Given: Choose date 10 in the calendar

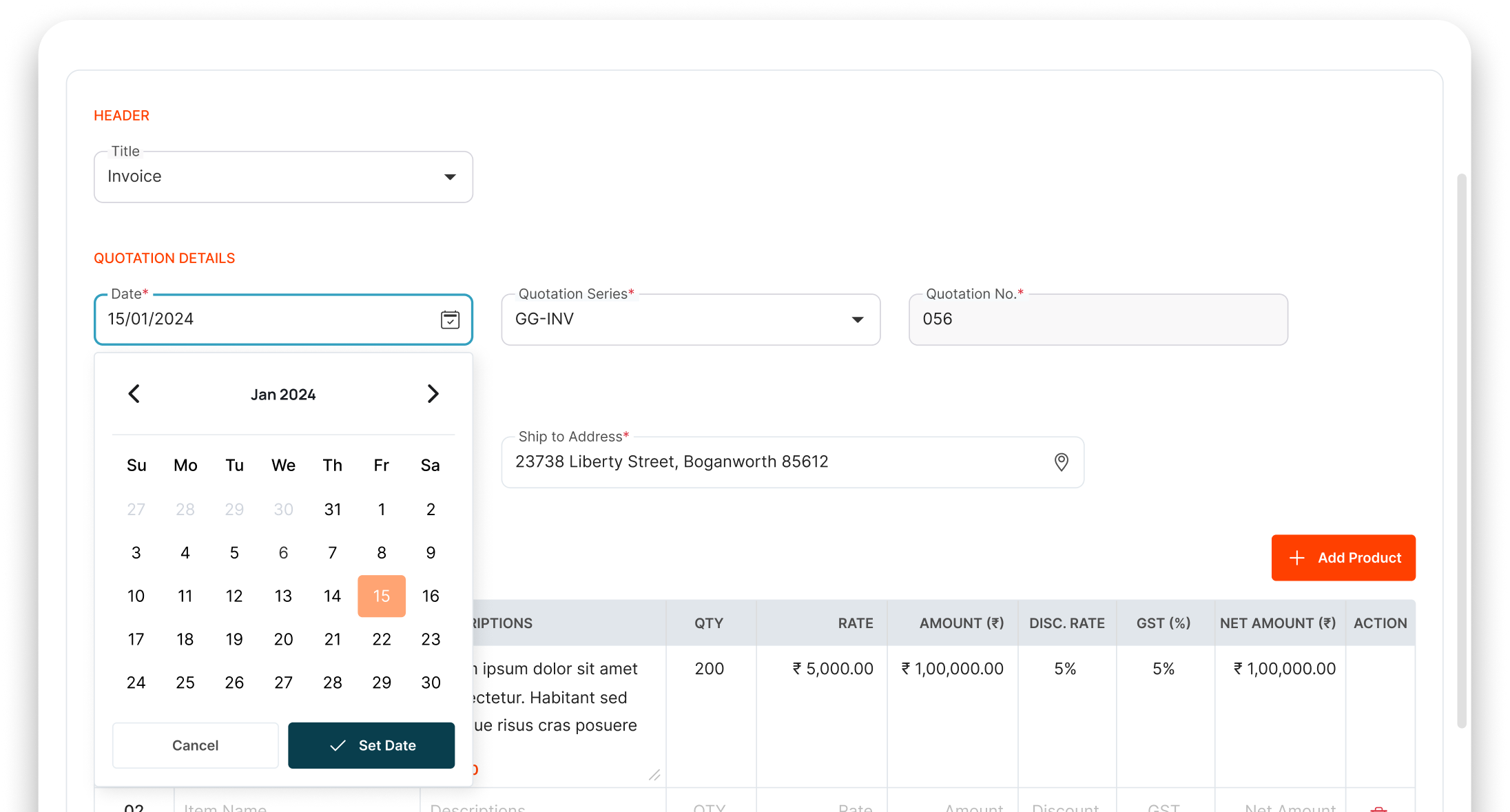Looking at the screenshot, I should [x=136, y=596].
